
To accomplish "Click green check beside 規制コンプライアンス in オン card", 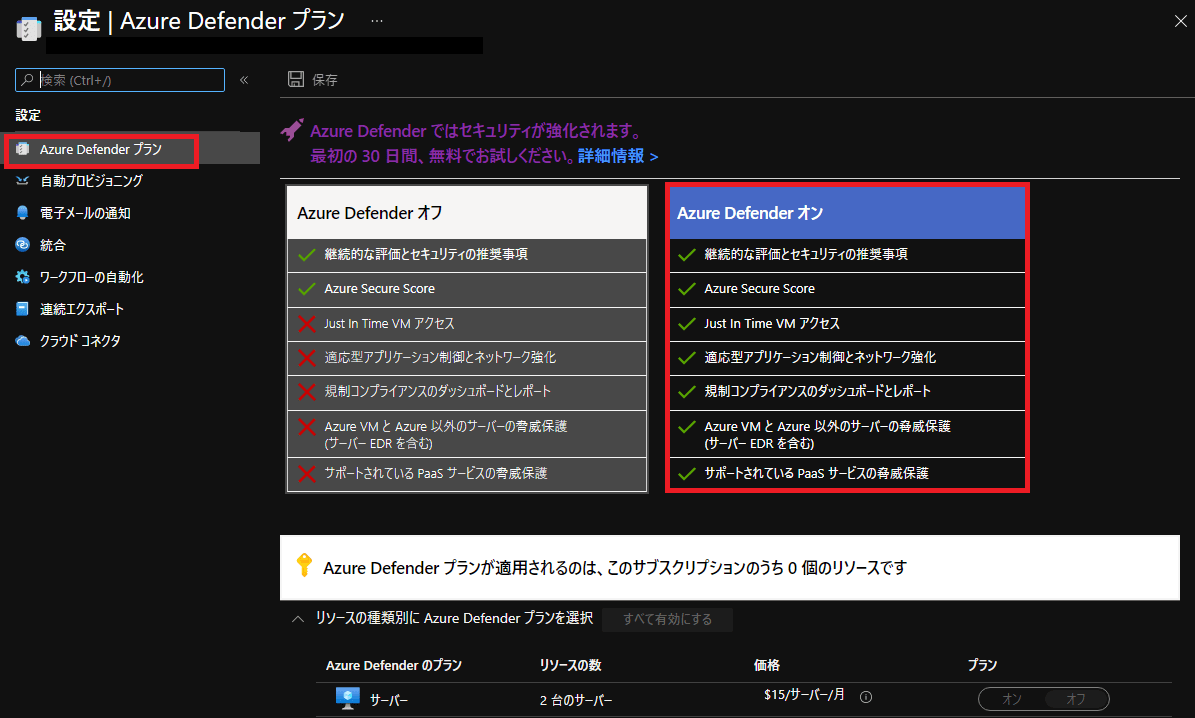I will [x=687, y=392].
